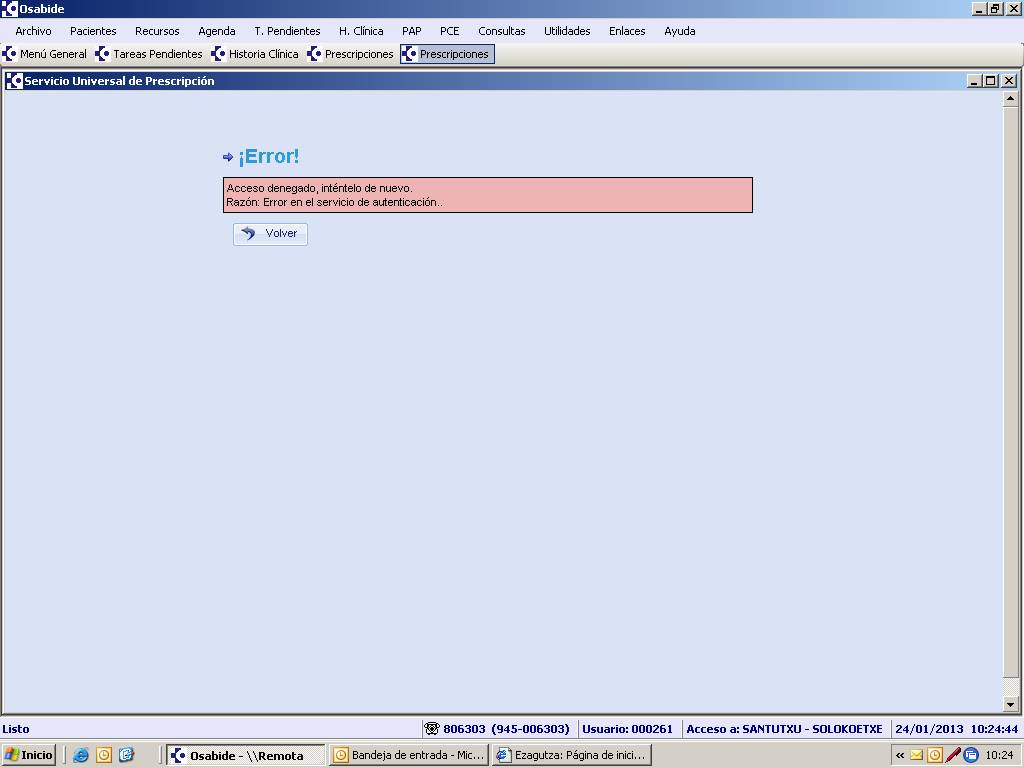Click the Servicio Universal de Prescripción window icon
The height and width of the screenshot is (768, 1024).
(x=14, y=81)
